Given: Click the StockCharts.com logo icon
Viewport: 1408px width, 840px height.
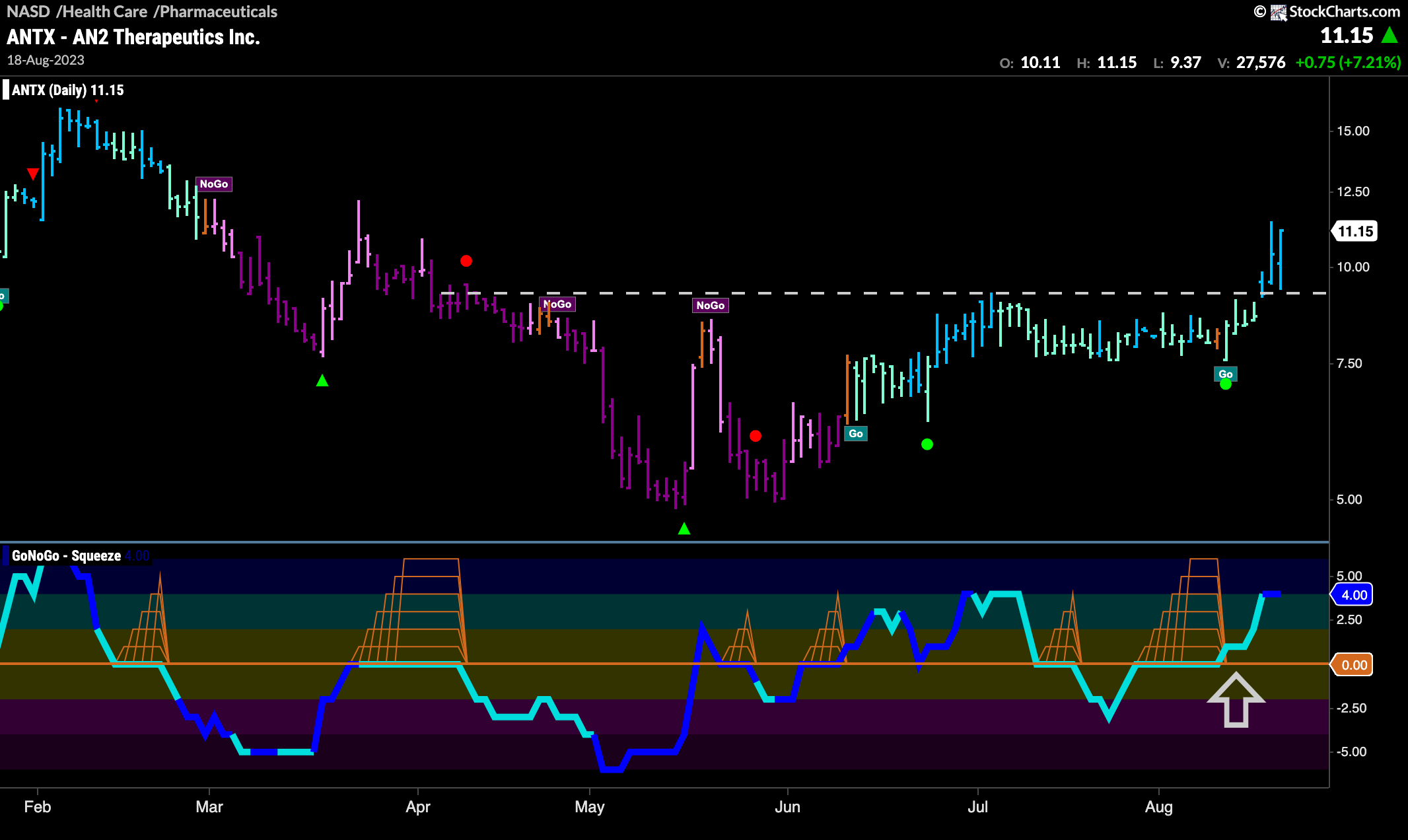Looking at the screenshot, I should click(1279, 12).
